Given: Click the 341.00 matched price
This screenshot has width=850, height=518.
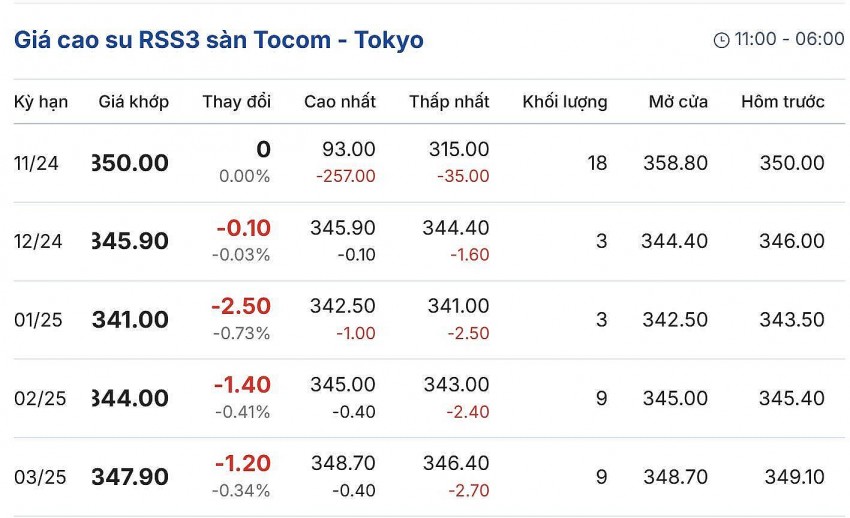Looking at the screenshot, I should coord(130,320).
